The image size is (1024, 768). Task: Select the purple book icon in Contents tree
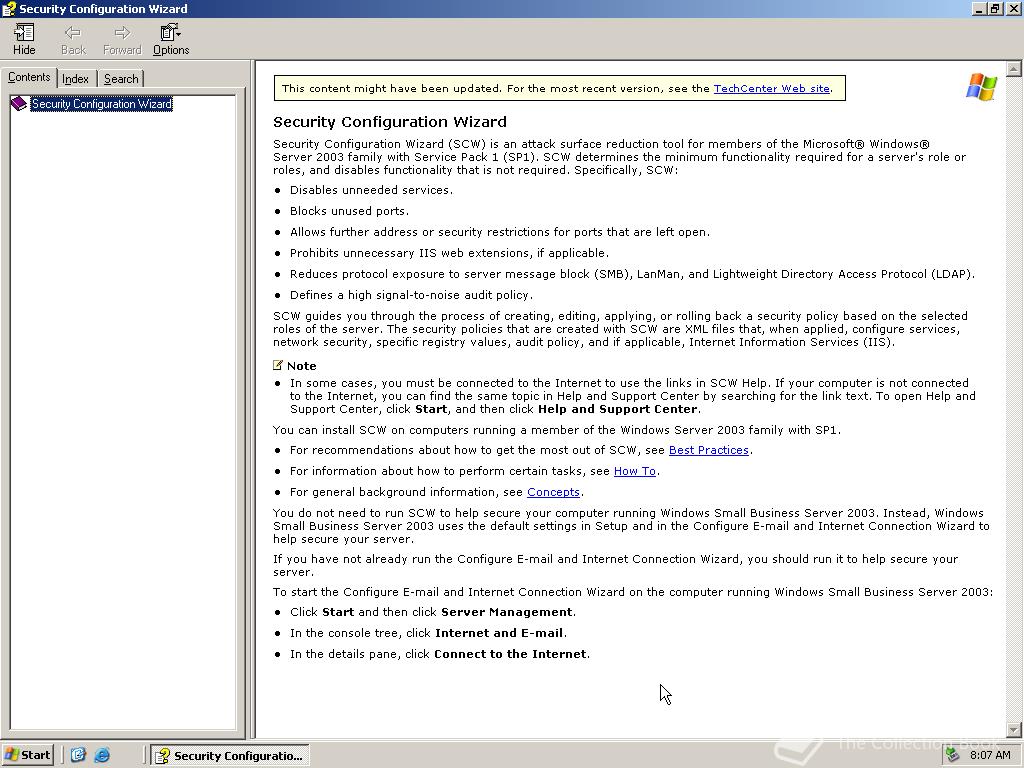coord(19,104)
